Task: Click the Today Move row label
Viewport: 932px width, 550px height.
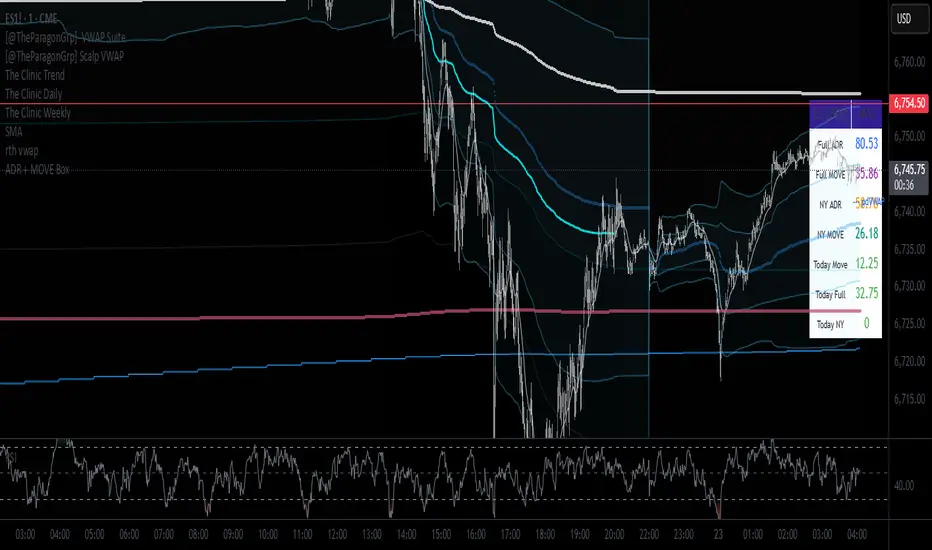Action: pyautogui.click(x=830, y=265)
